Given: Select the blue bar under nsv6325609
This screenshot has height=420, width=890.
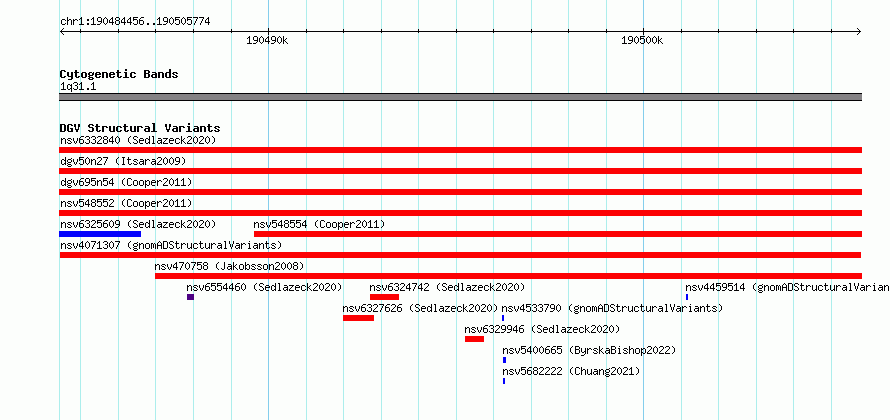Looking at the screenshot, I should [100, 234].
